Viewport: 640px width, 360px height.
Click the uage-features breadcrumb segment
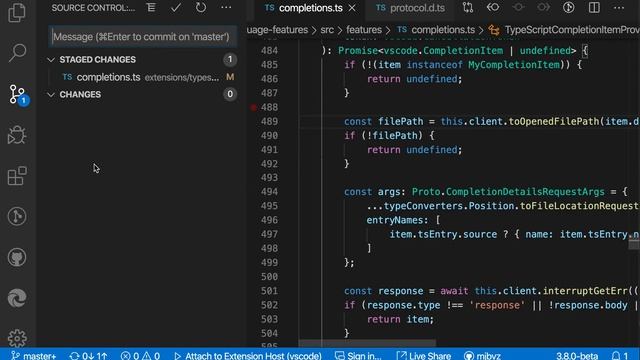tap(277, 30)
